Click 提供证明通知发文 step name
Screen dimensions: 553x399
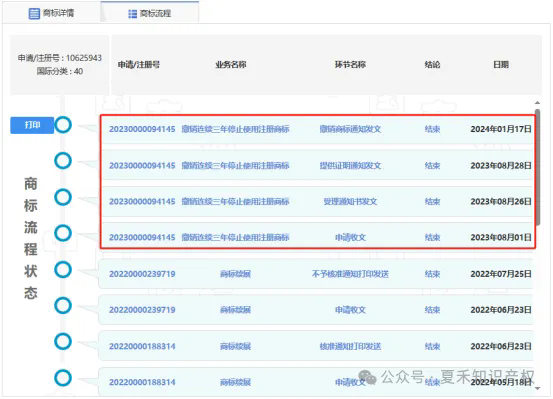(x=350, y=165)
